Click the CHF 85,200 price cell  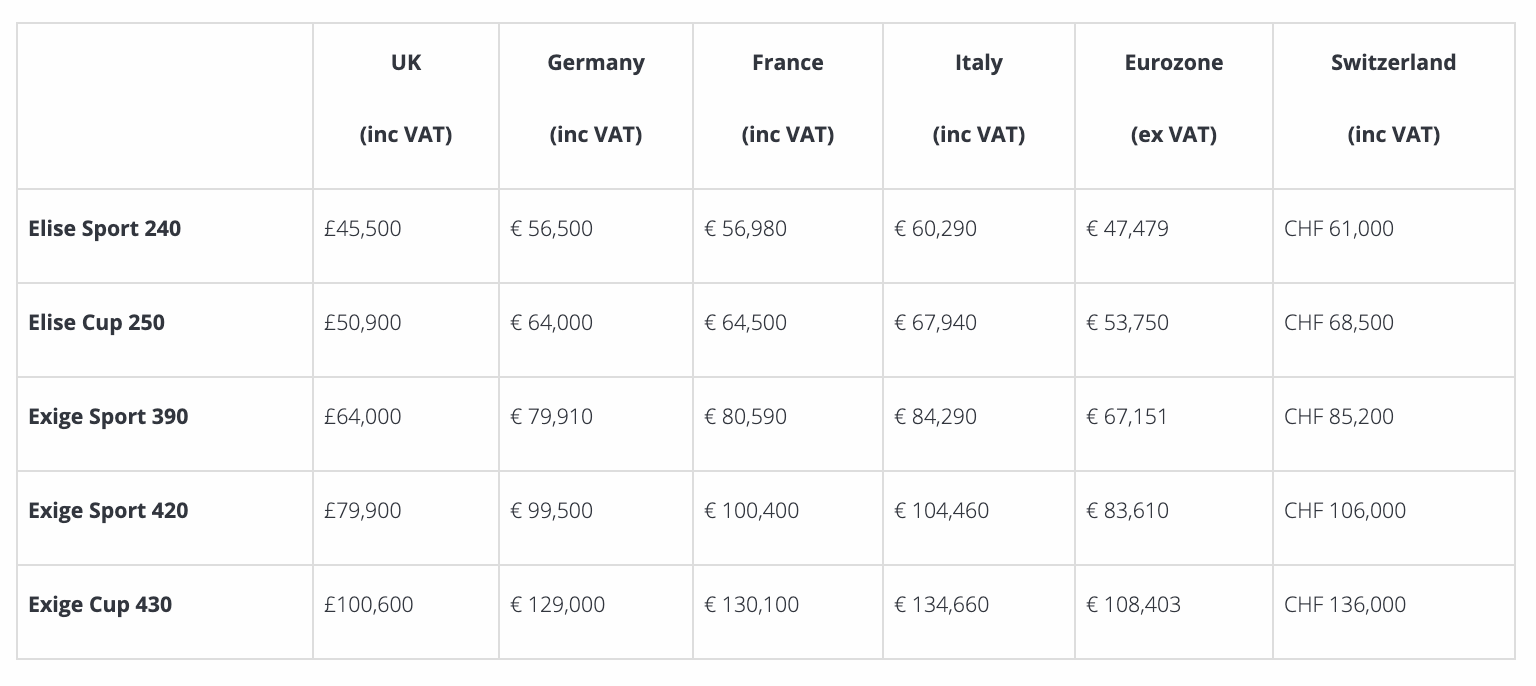click(x=1338, y=417)
